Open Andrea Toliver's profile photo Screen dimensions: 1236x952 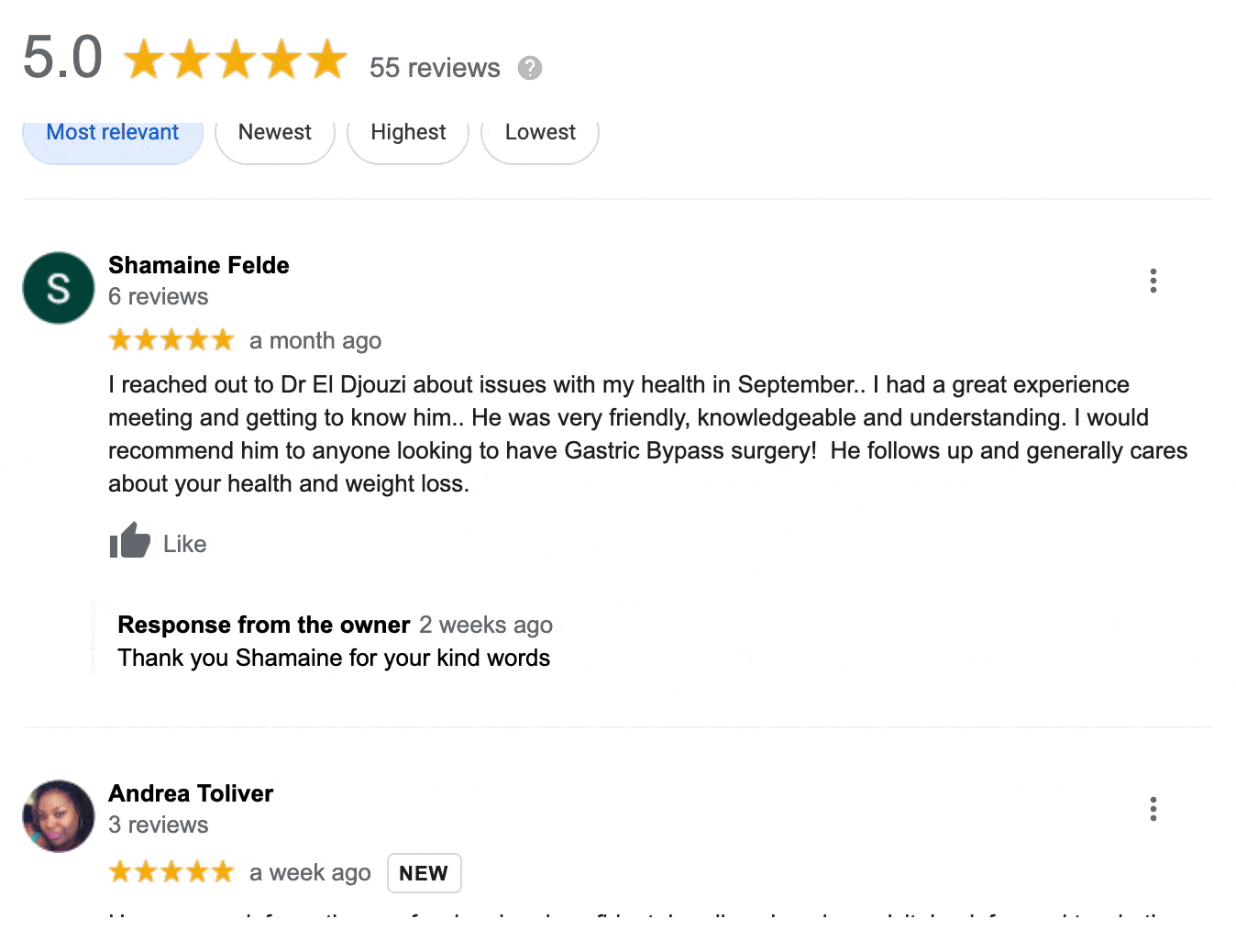click(x=59, y=816)
